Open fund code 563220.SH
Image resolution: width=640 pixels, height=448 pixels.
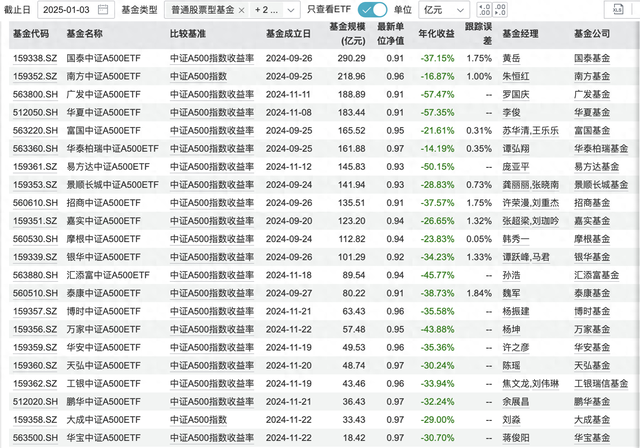[35, 131]
